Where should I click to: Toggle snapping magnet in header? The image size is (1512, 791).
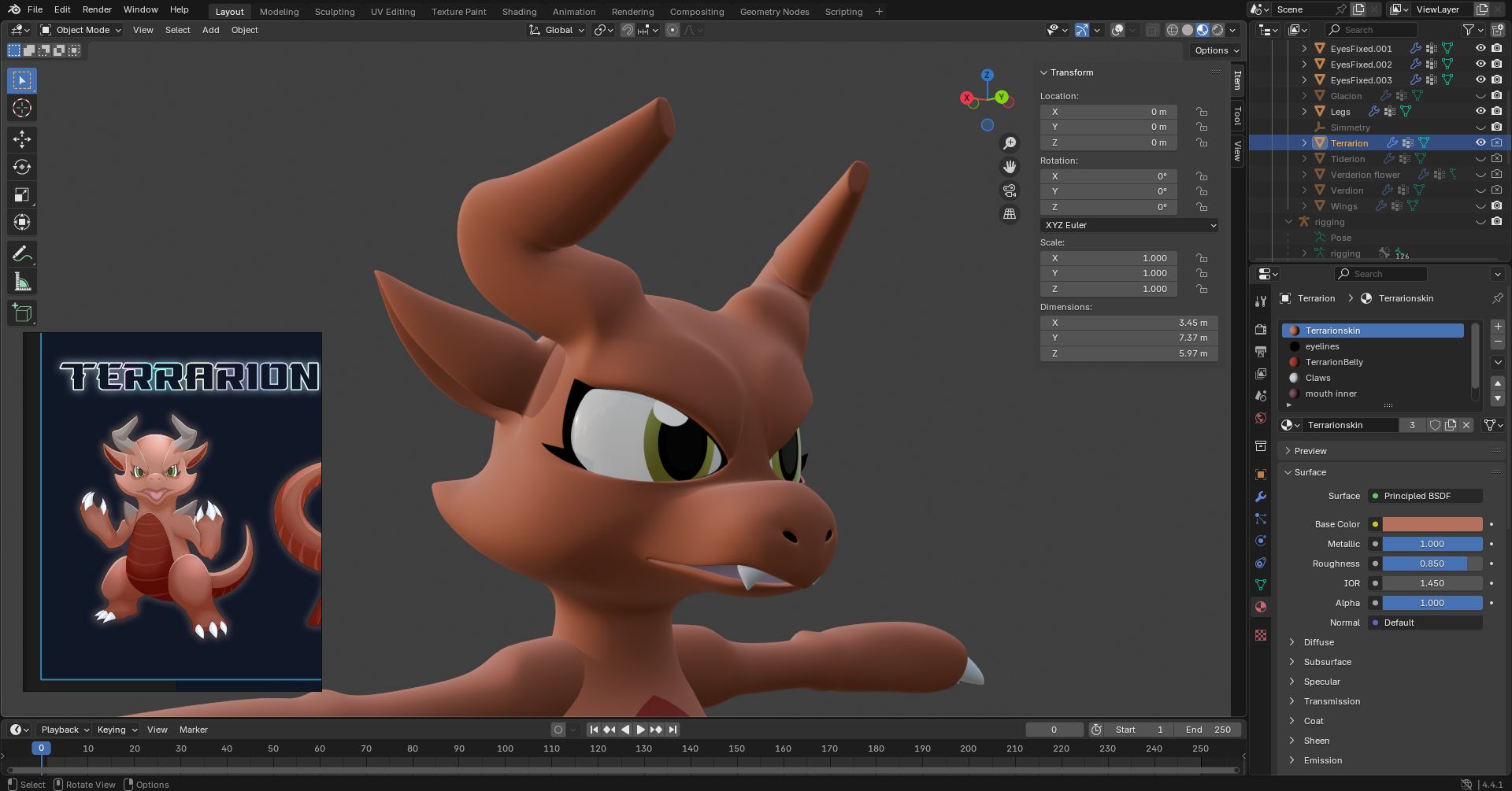[627, 30]
